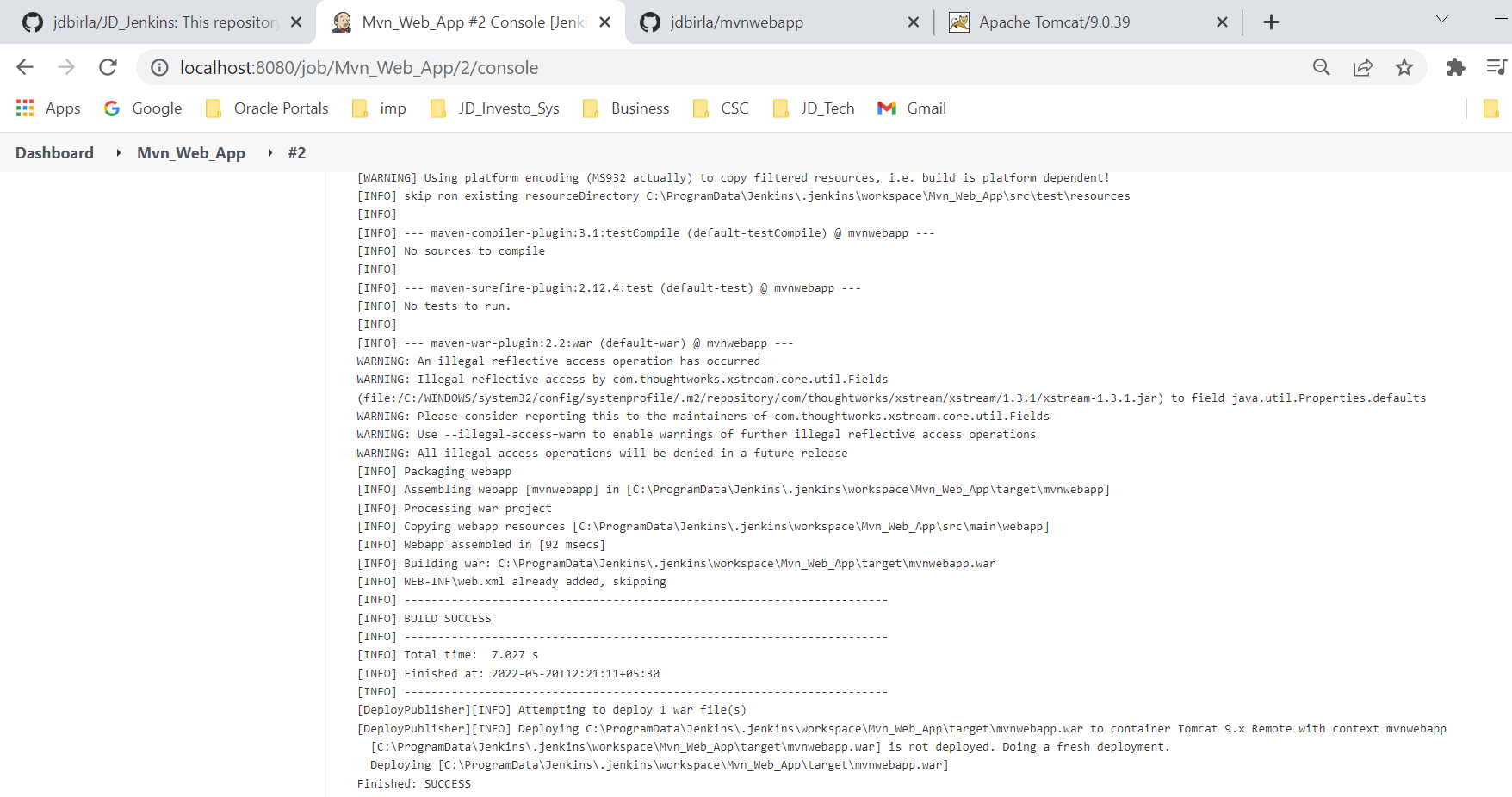1512x797 pixels.
Task: Open the Business bookmark folder
Action: (x=626, y=108)
